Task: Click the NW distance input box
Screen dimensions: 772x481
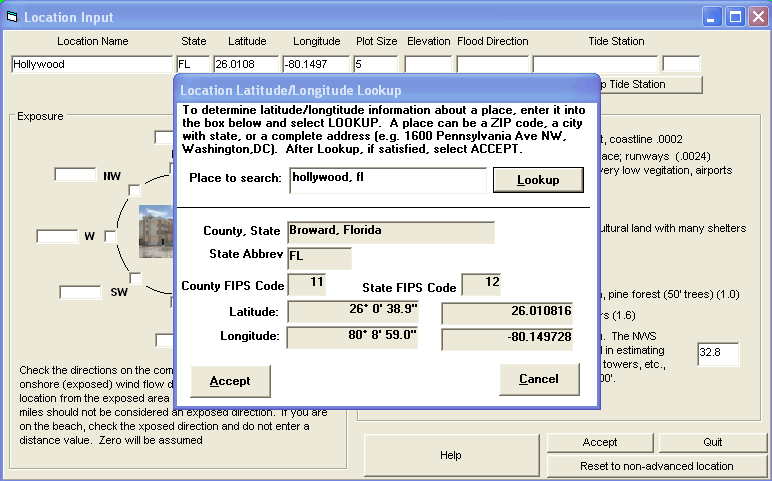Action: [75, 175]
